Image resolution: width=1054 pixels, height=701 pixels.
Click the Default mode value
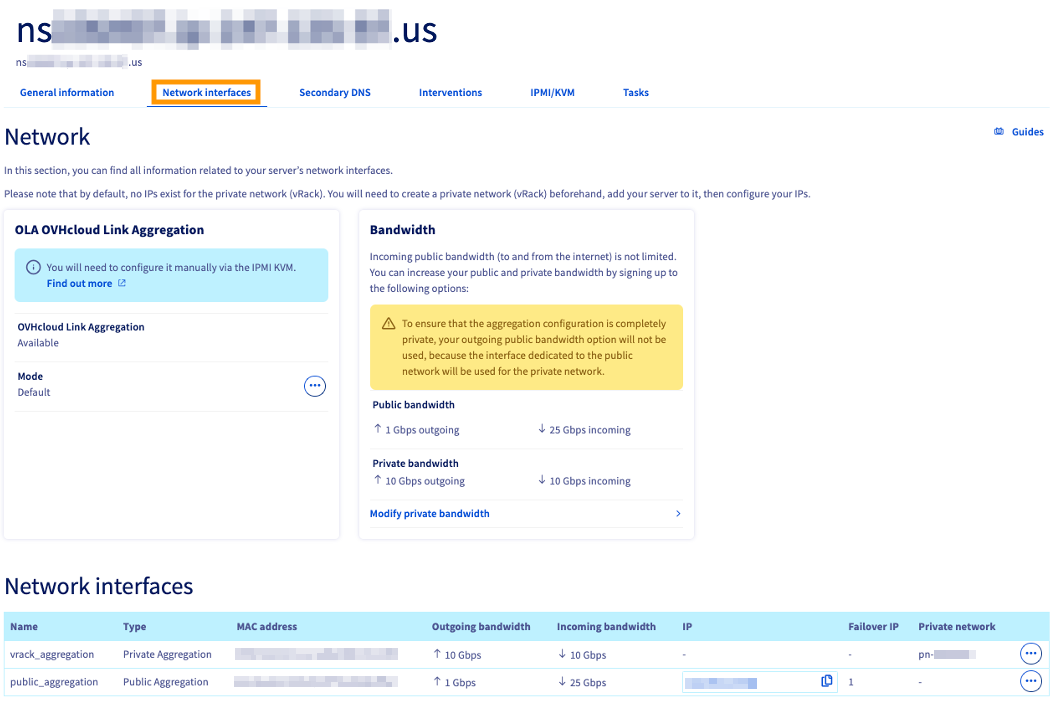34,393
